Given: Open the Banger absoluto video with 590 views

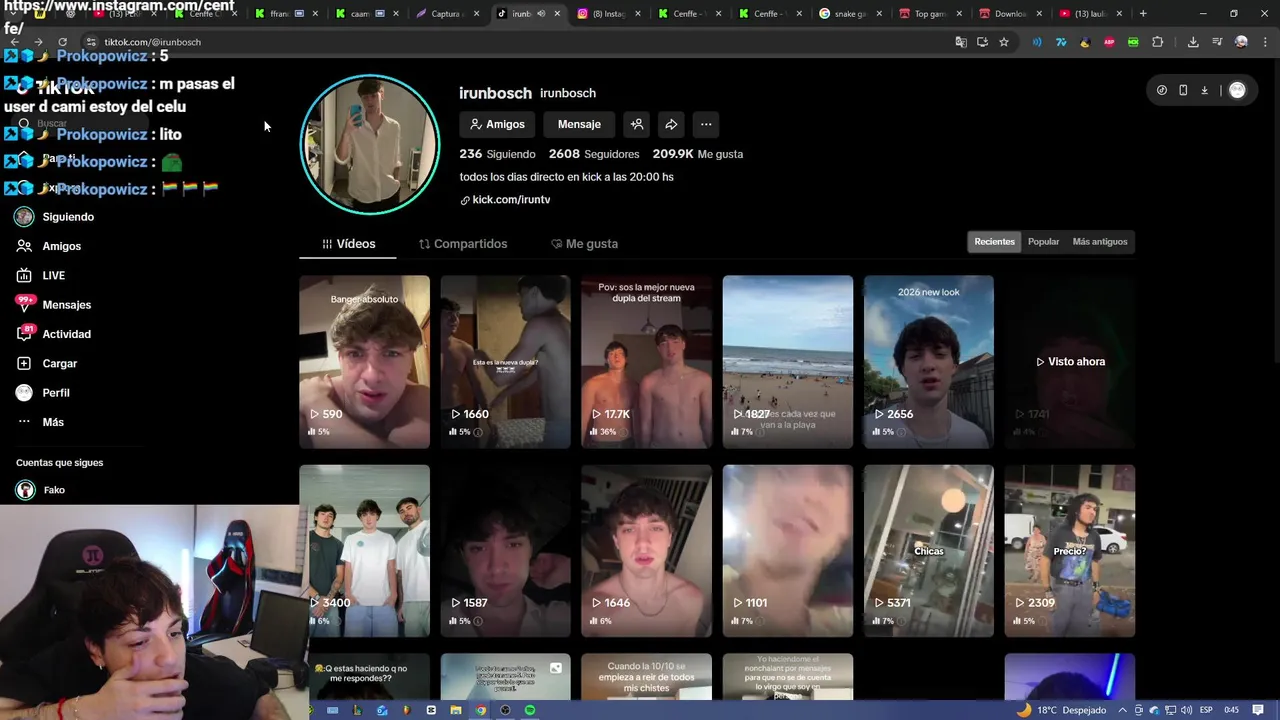Looking at the screenshot, I should coord(364,361).
